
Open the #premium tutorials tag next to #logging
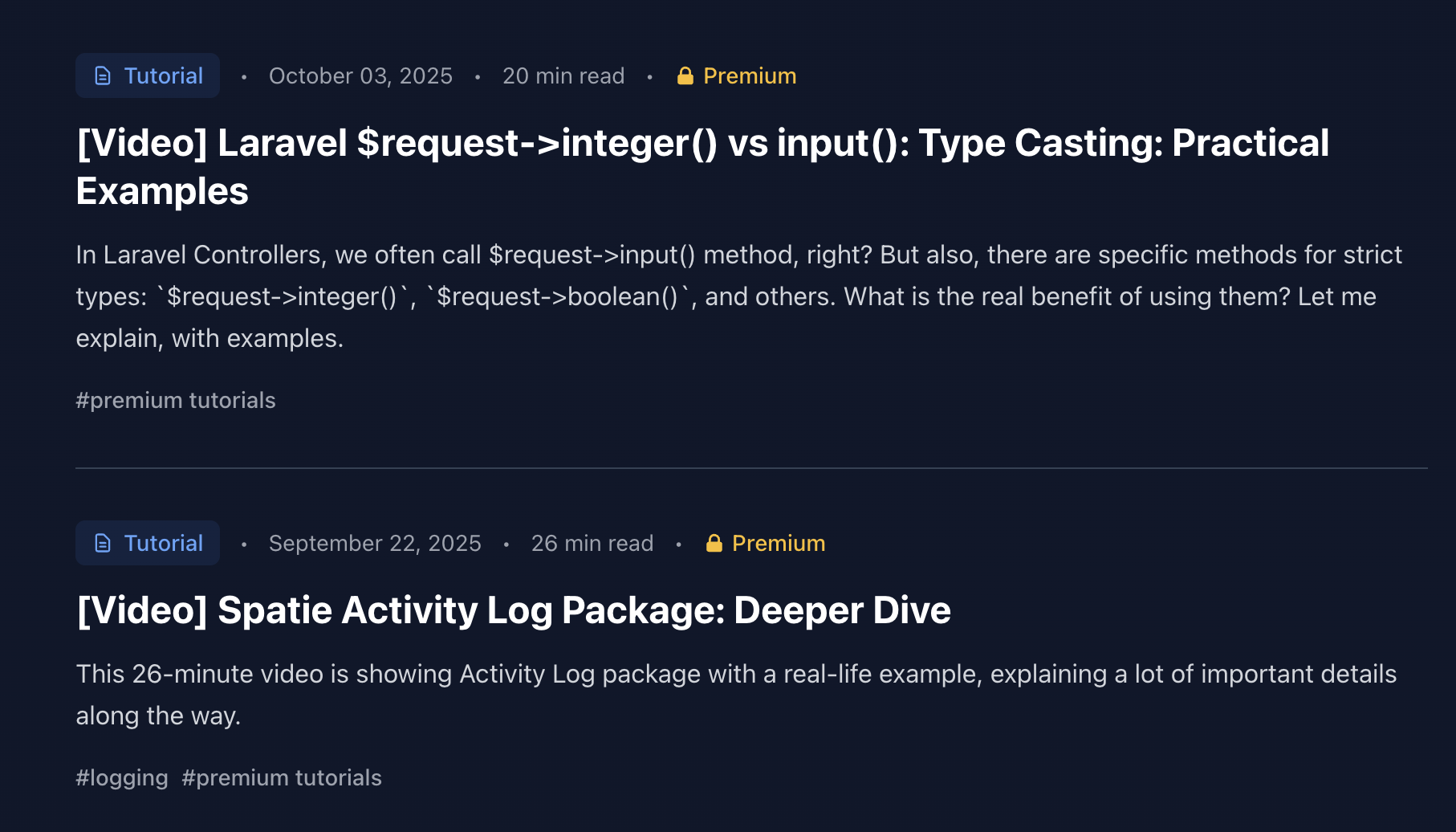click(x=282, y=778)
